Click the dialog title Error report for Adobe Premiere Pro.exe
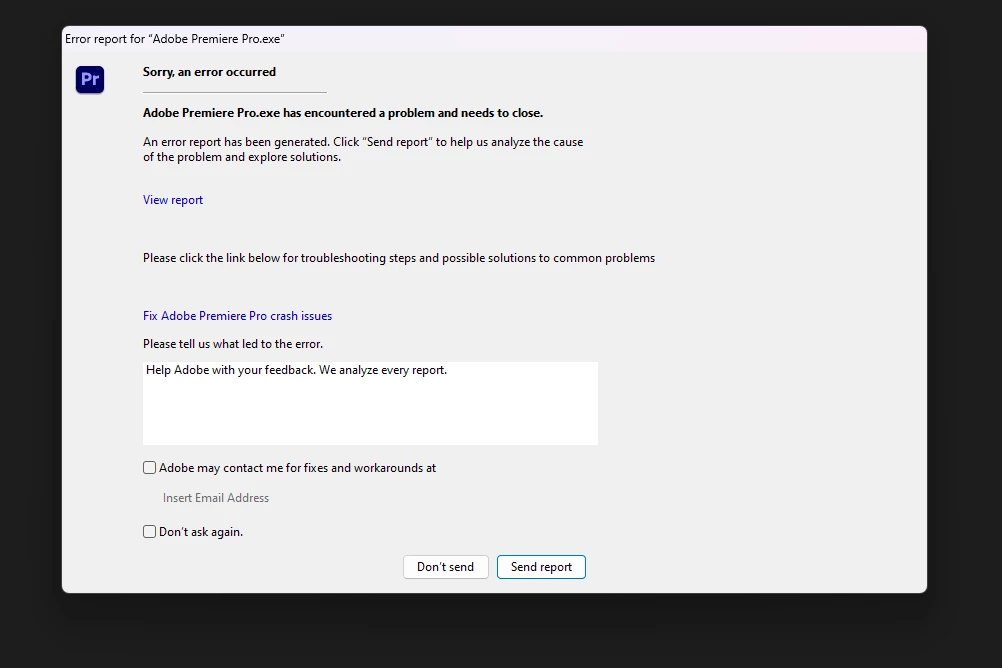This screenshot has height=668, width=1002. point(174,39)
